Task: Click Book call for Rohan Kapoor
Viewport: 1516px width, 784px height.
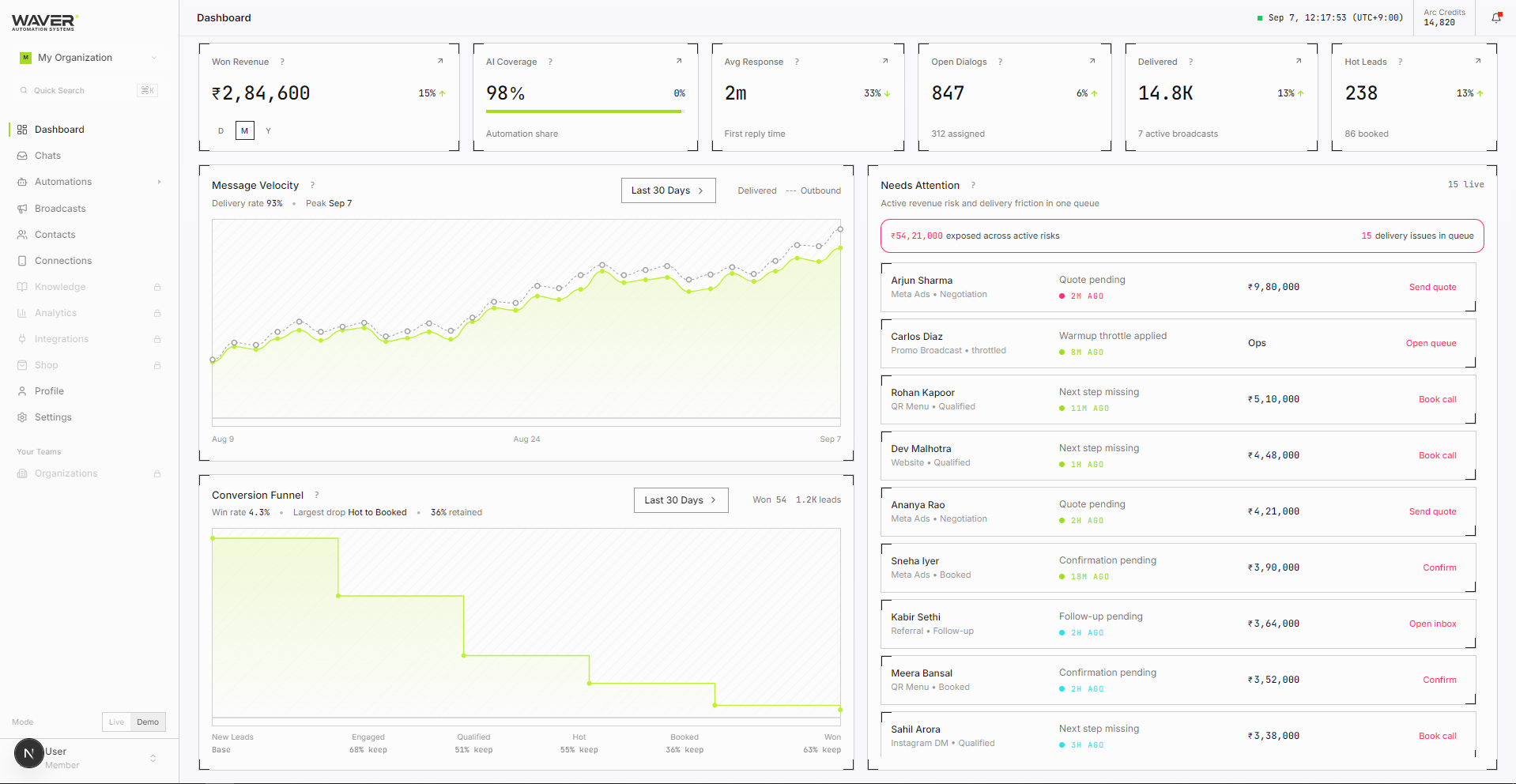Action: pos(1437,399)
